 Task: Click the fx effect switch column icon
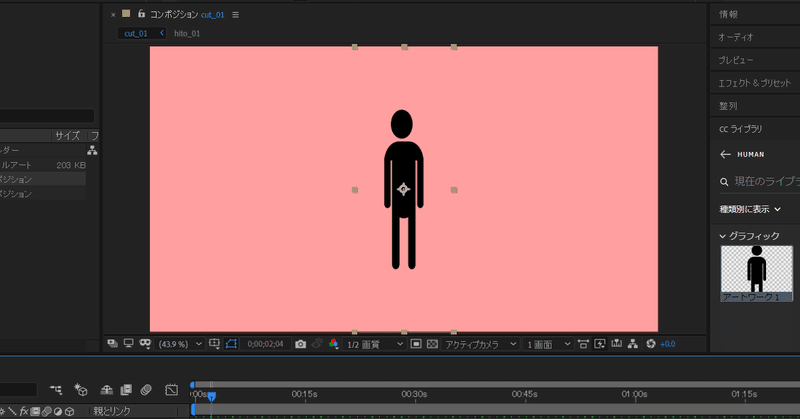click(23, 411)
